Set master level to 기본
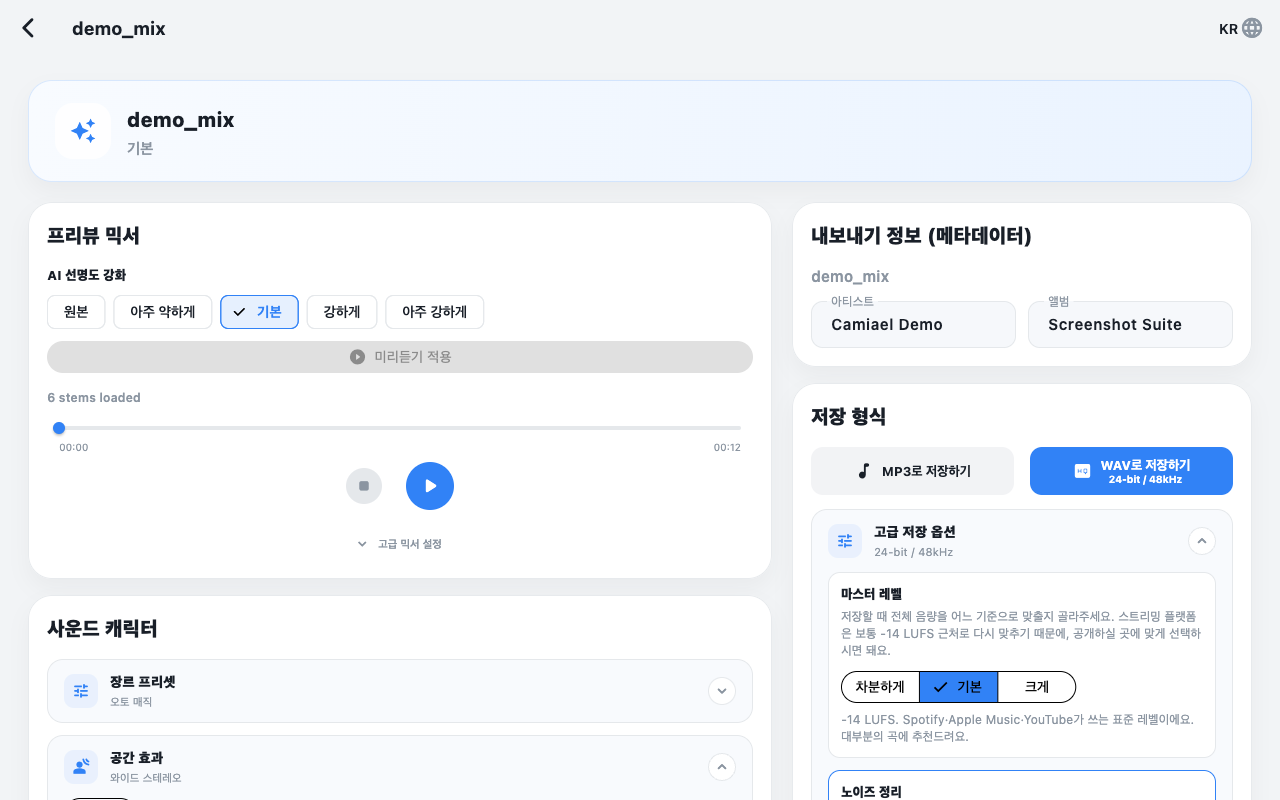This screenshot has height=800, width=1280. (958, 687)
